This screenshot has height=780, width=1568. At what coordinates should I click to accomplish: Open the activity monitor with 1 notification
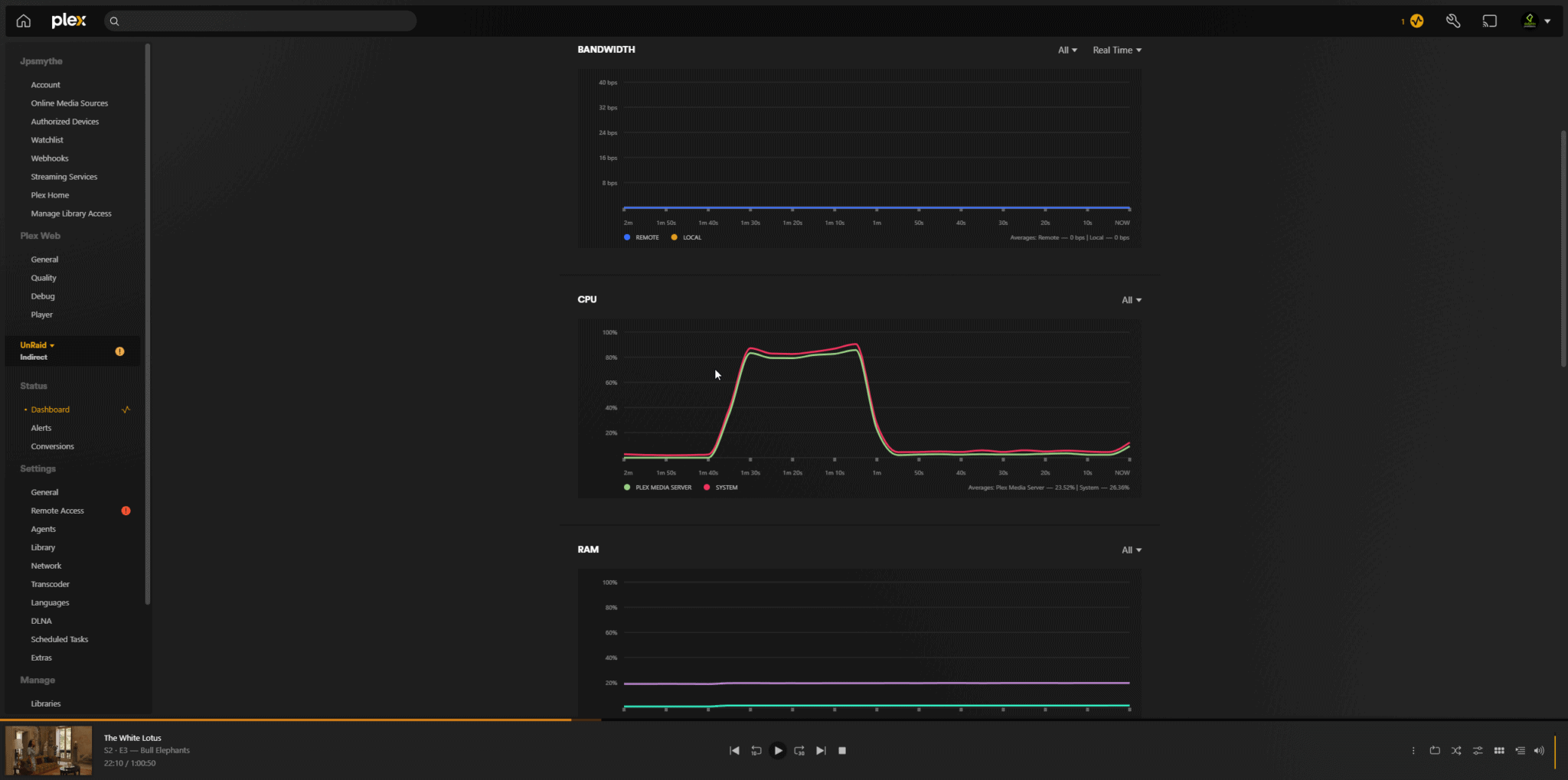click(1416, 21)
